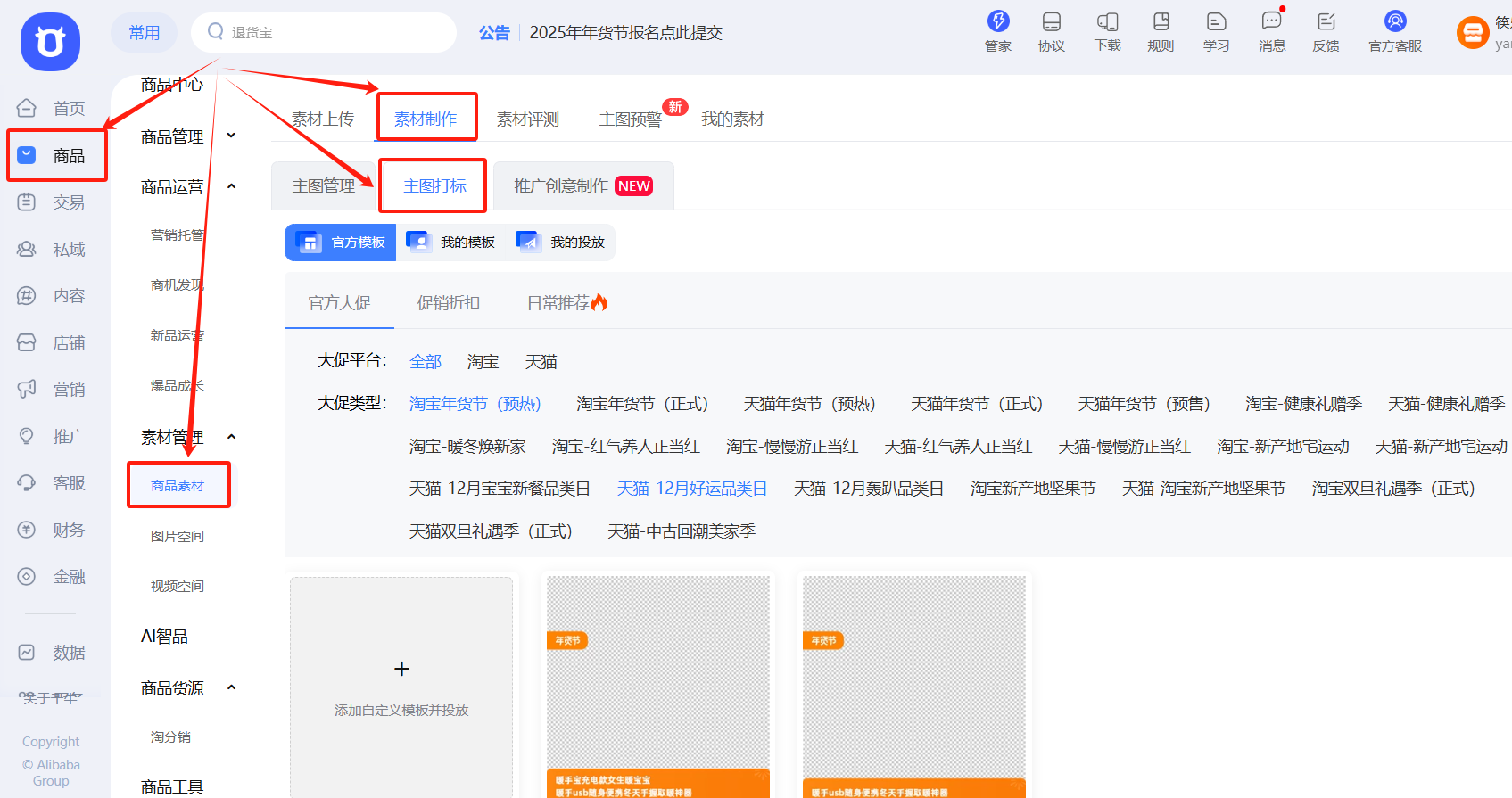Viewport: 1512px width, 798px height.
Task: Open the 下载 download icon
Action: coord(1107,21)
